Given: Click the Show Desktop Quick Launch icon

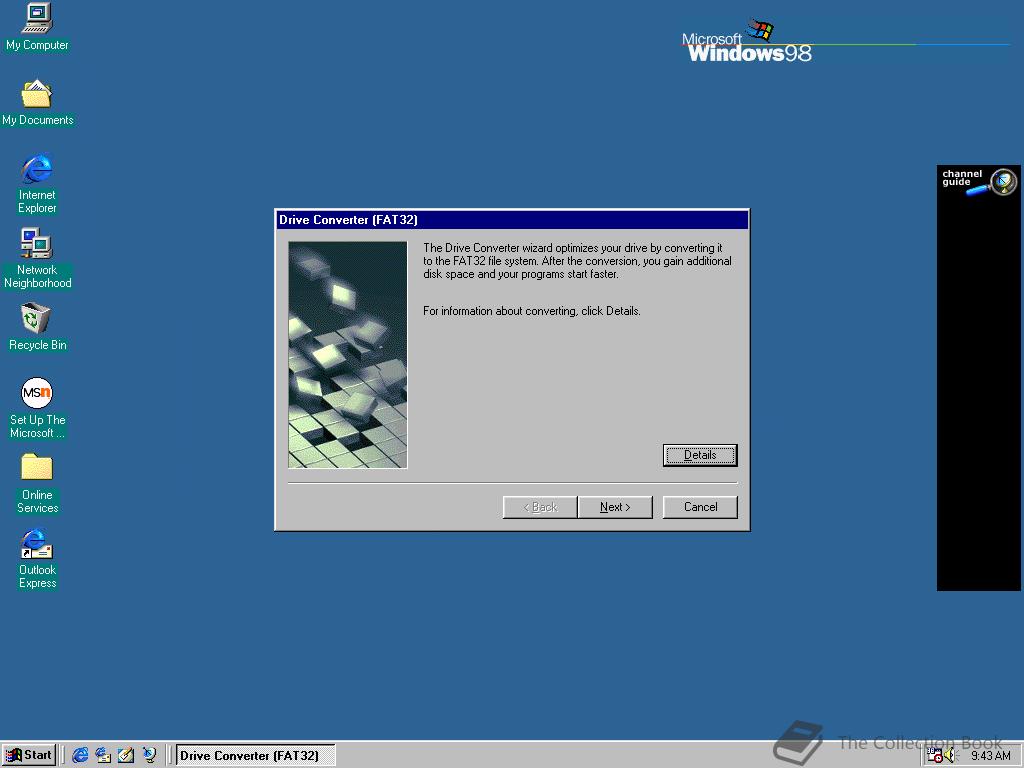Looking at the screenshot, I should pyautogui.click(x=126, y=756).
